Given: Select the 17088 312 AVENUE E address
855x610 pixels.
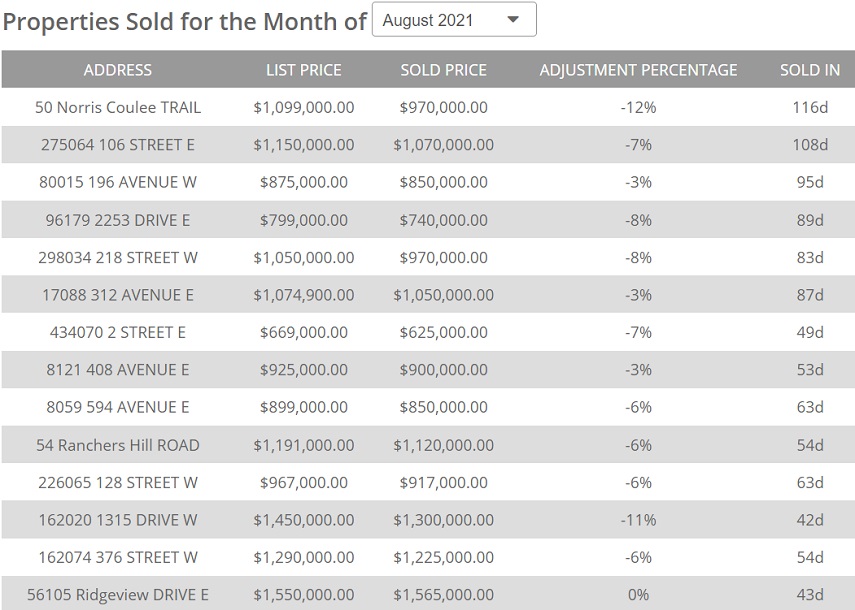Looking at the screenshot, I should pyautogui.click(x=118, y=295).
